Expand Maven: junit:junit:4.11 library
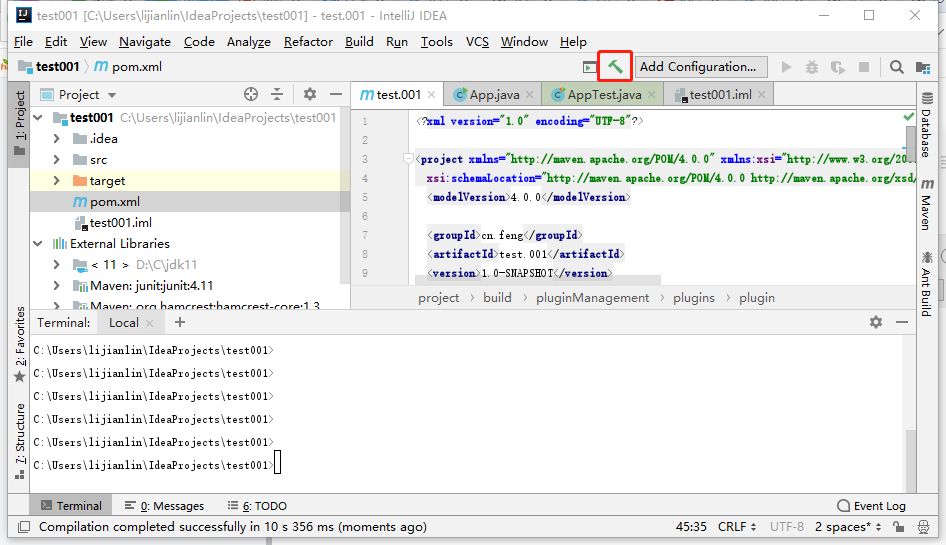946x545 pixels. pyautogui.click(x=56, y=285)
